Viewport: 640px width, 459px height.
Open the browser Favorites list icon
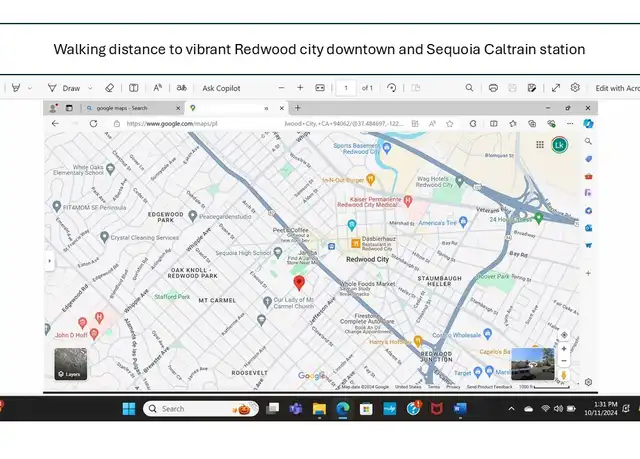(x=513, y=123)
